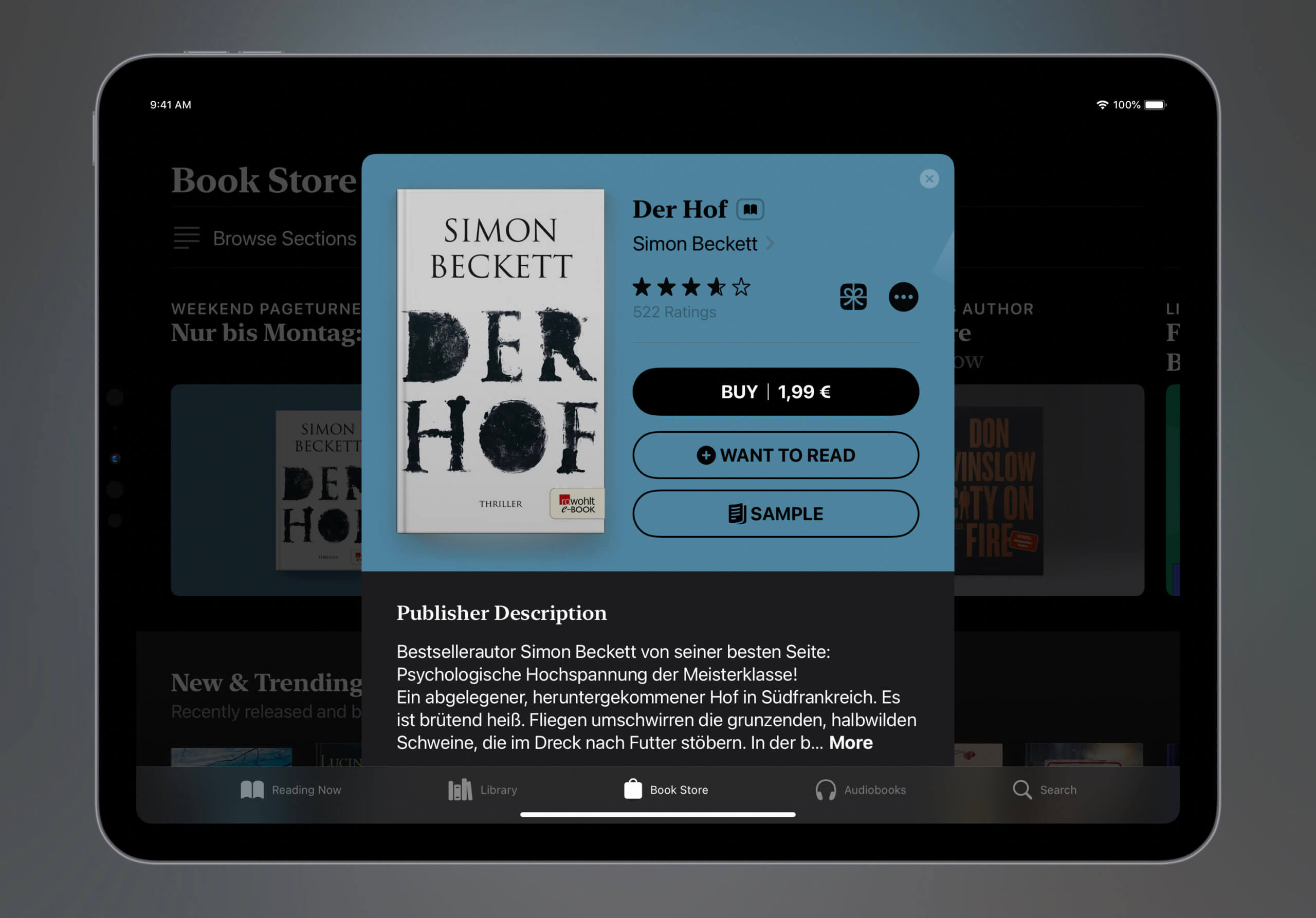The height and width of the screenshot is (918, 1316).
Task: Tap the home indicator bar
Action: [657, 814]
